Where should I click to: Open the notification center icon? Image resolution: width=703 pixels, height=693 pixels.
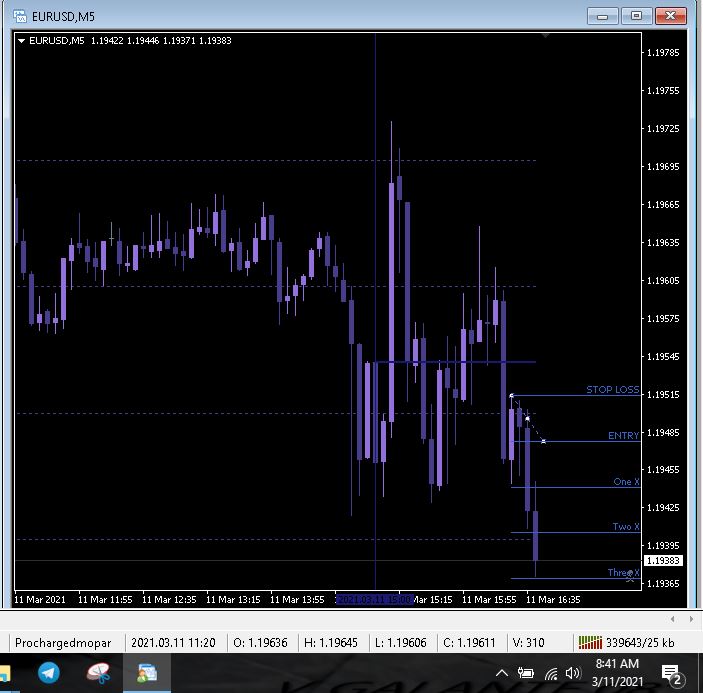click(x=672, y=674)
